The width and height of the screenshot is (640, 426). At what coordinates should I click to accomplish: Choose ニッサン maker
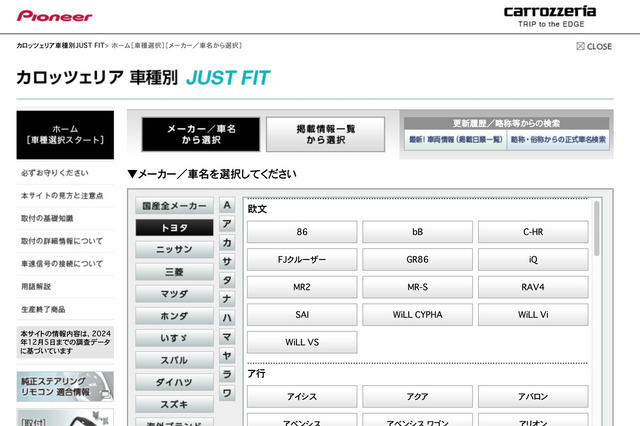tap(174, 250)
